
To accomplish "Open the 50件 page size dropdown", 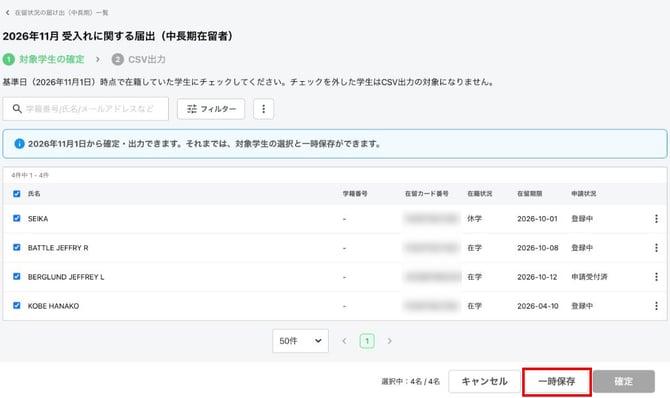I will coord(300,341).
